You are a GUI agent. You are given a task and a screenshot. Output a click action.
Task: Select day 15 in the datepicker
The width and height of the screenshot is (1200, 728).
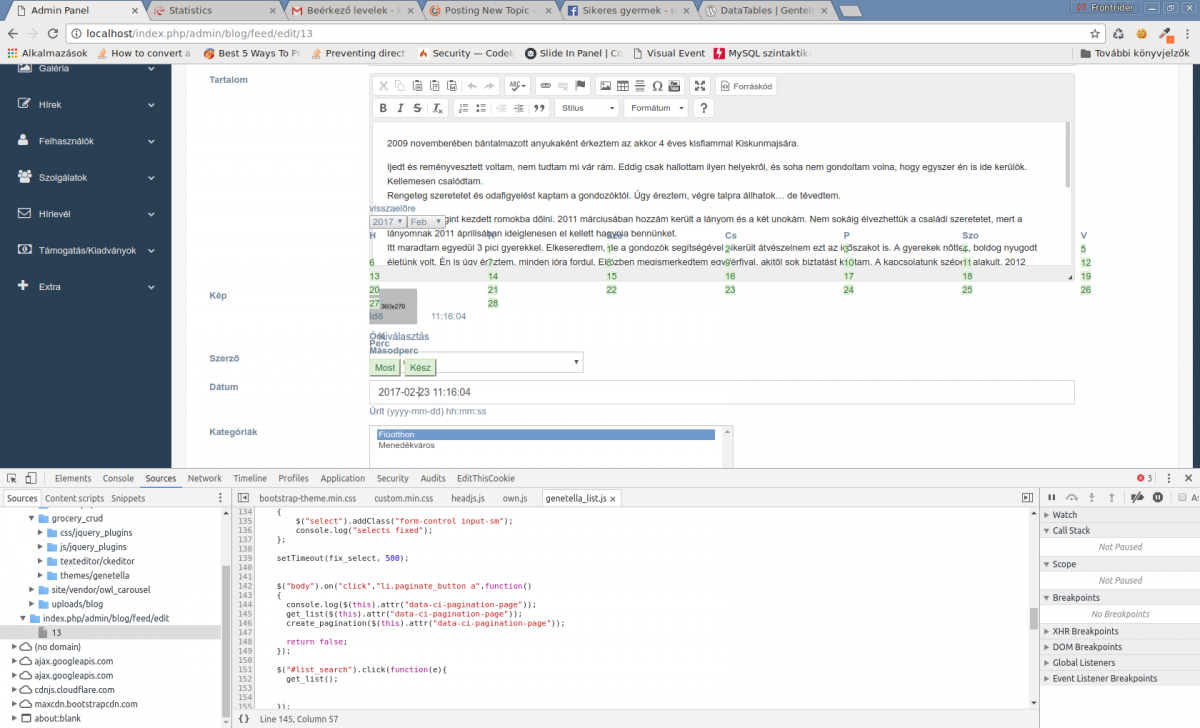click(x=612, y=276)
